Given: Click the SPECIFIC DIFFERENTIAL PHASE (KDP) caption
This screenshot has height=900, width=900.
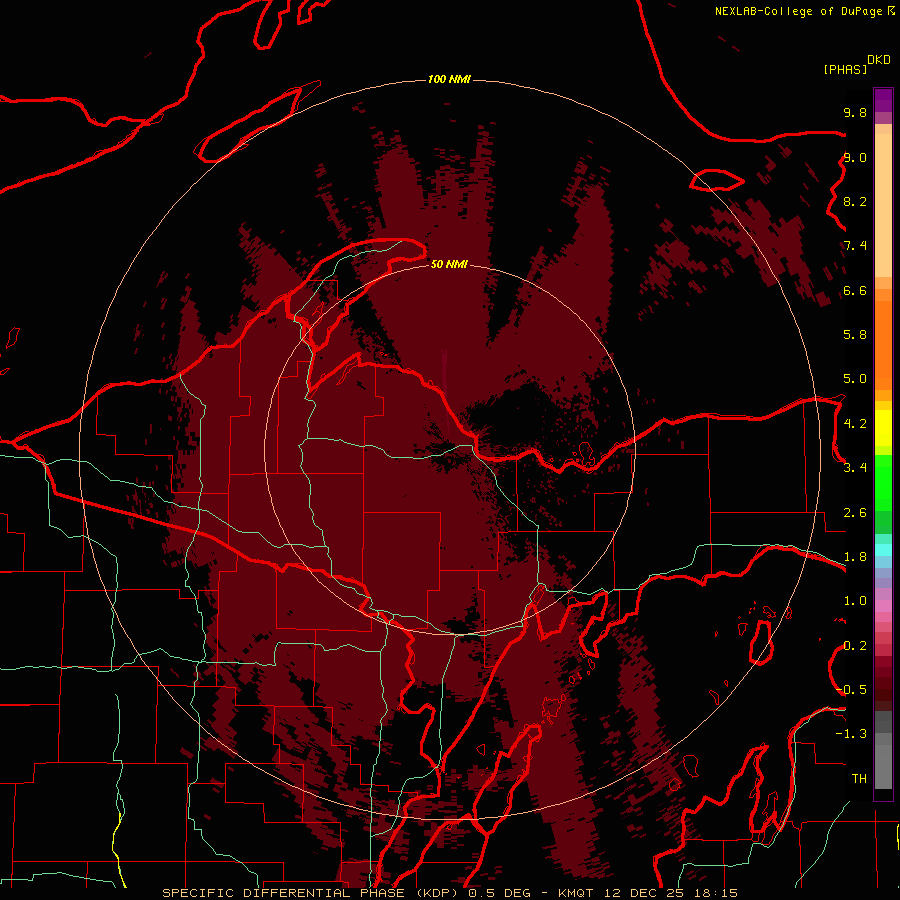Looking at the screenshot, I should [311, 893].
